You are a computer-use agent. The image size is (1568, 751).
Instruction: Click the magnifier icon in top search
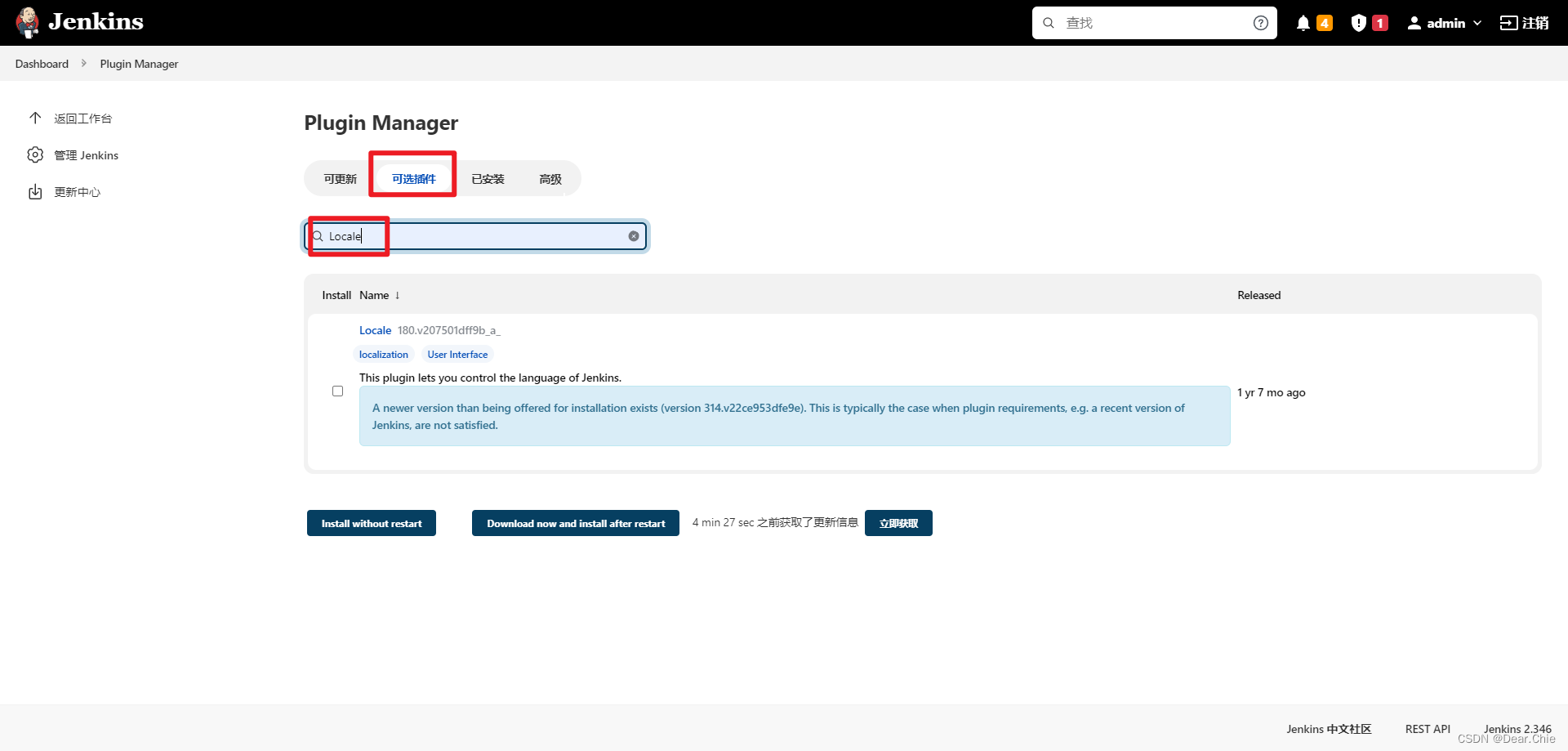(x=1049, y=23)
